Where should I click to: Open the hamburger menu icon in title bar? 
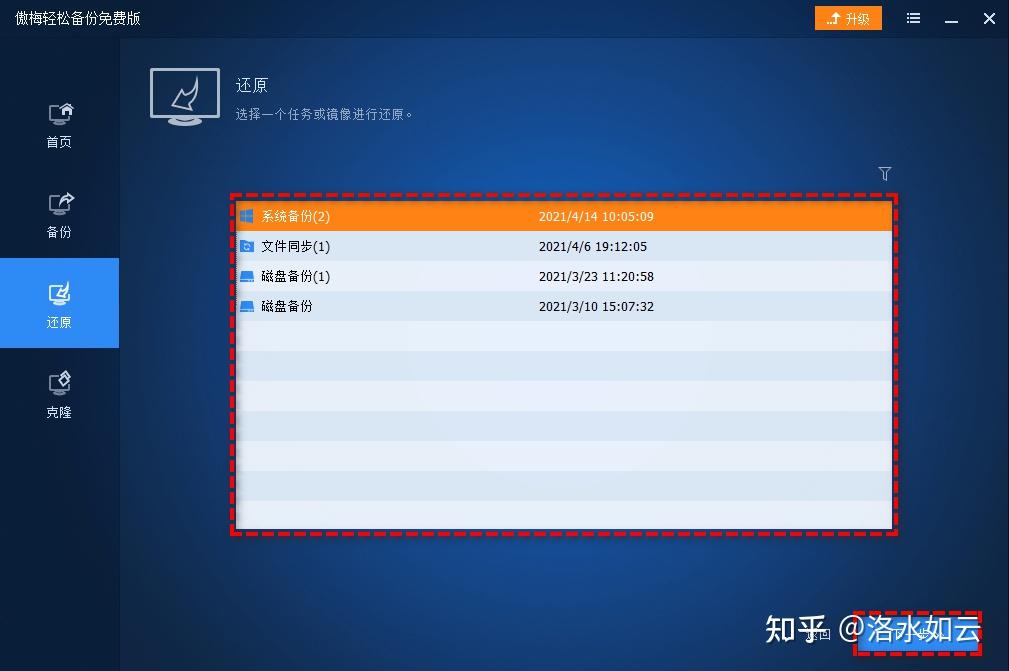coord(912,18)
